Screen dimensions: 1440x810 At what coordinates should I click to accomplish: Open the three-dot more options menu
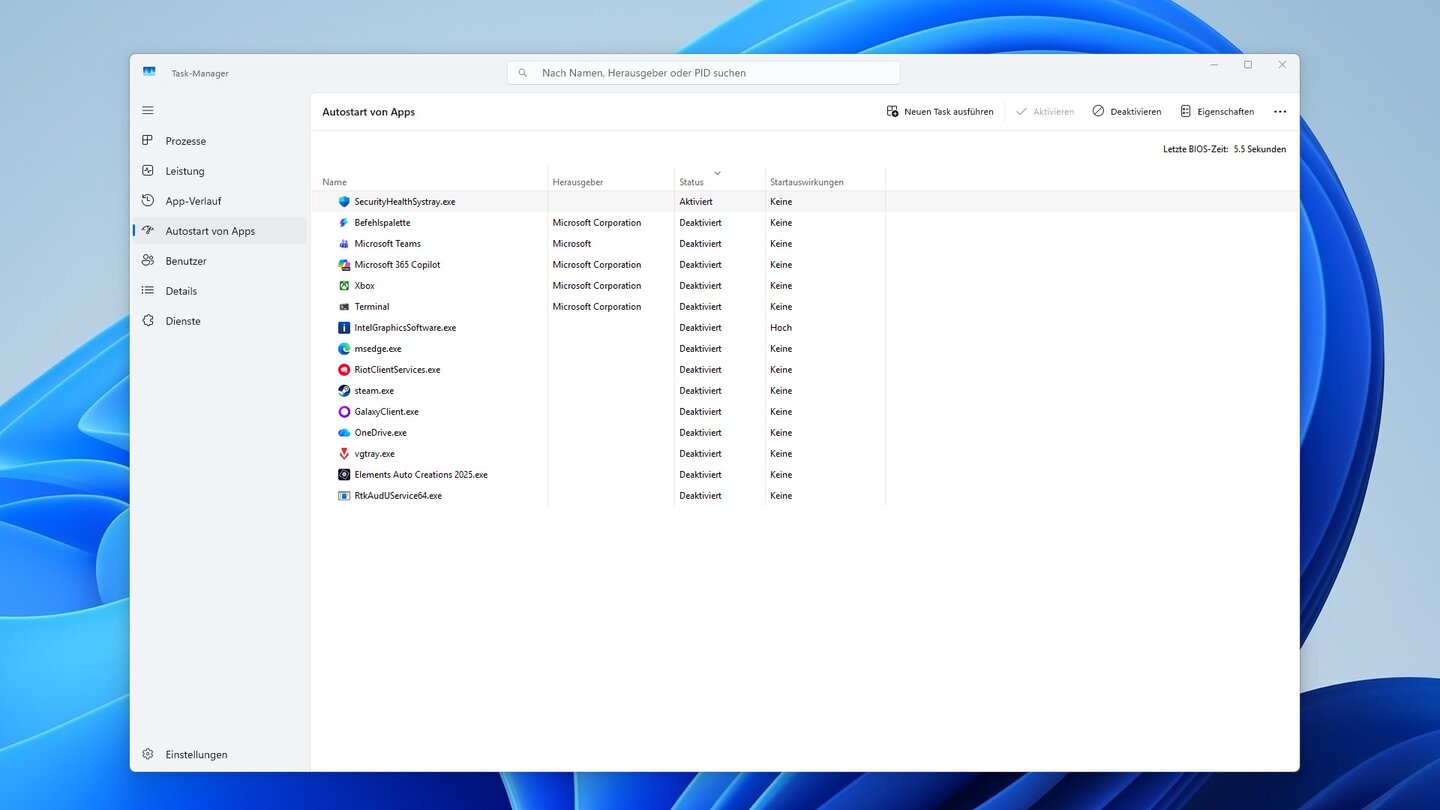point(1280,112)
